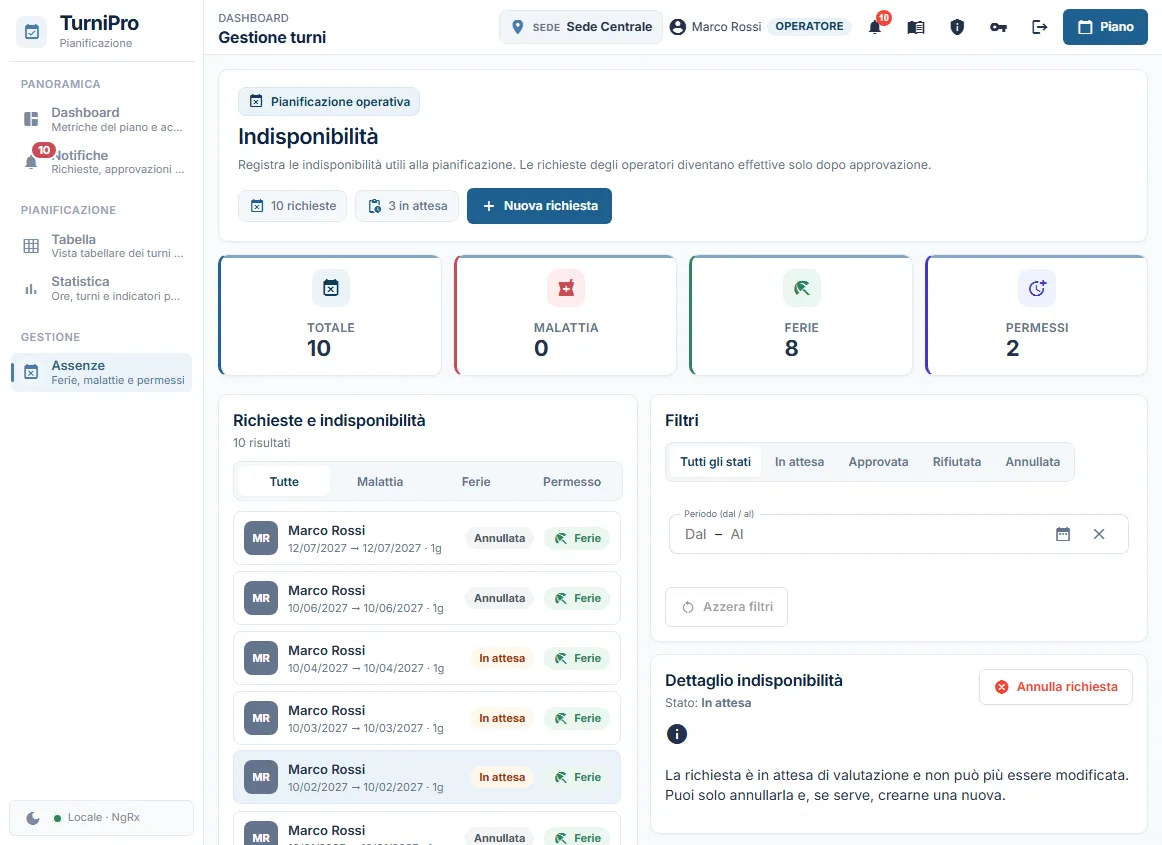Screen dimensions: 1162x845
Task: Click the TurniPro logo icon
Action: tap(32, 32)
